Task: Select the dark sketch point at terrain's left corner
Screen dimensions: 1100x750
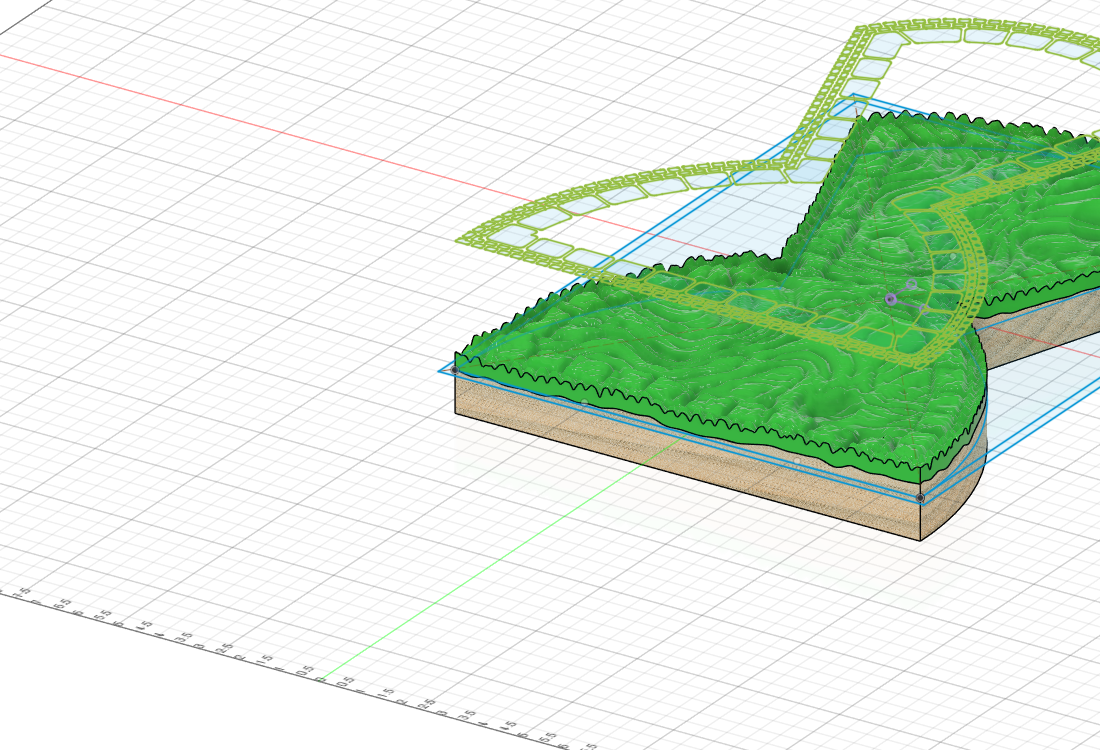Action: 455,370
